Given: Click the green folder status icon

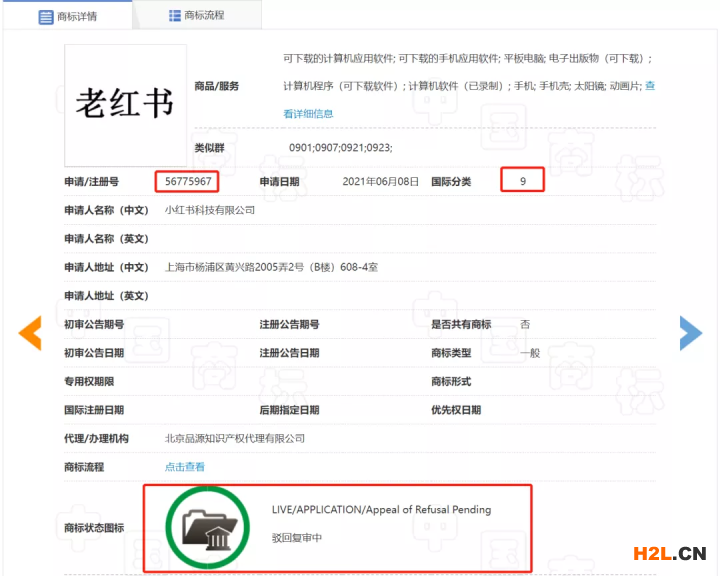Looking at the screenshot, I should click(208, 528).
